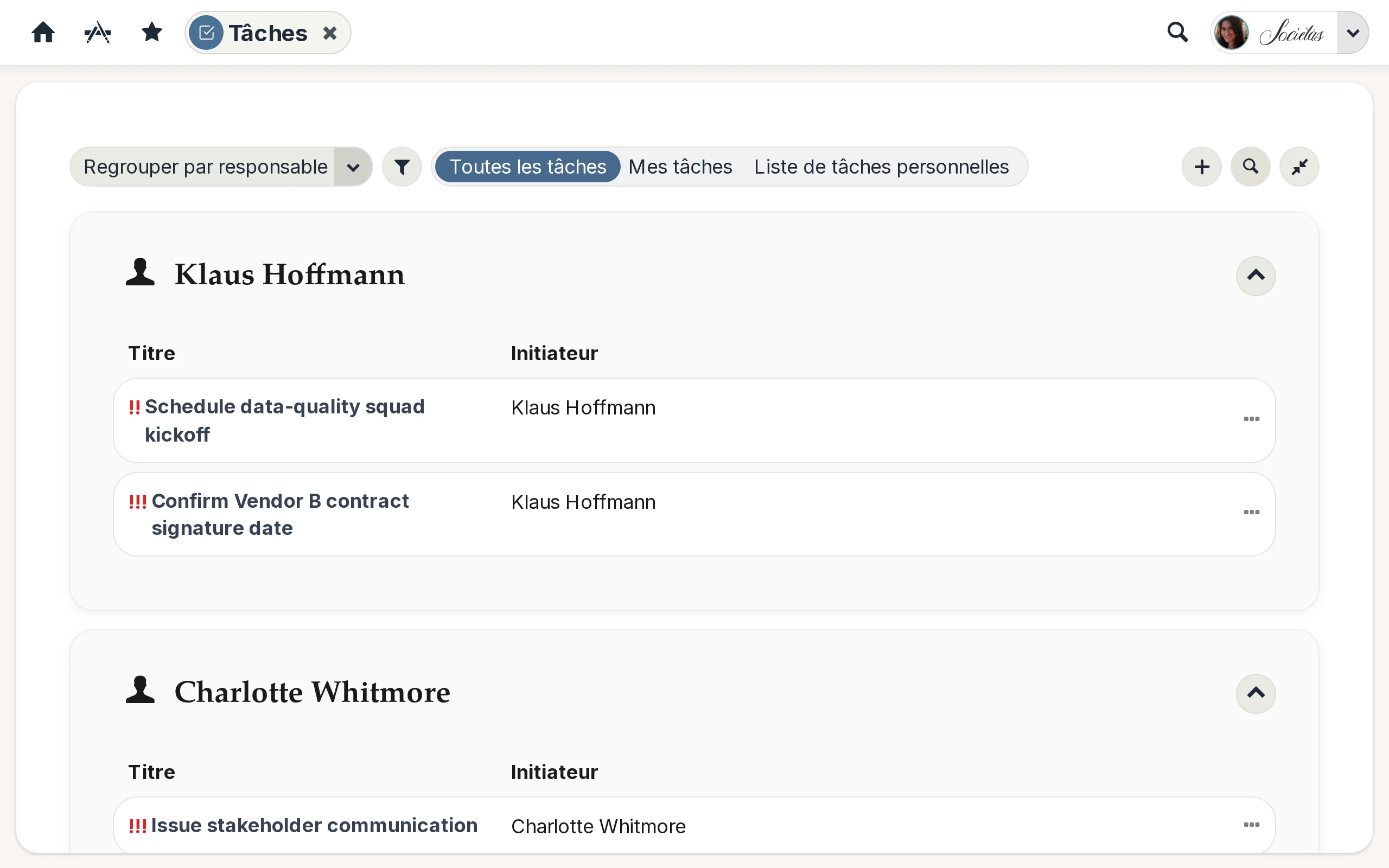The image size is (1389, 868).
Task: Close the Tâches tab
Action: pos(330,33)
